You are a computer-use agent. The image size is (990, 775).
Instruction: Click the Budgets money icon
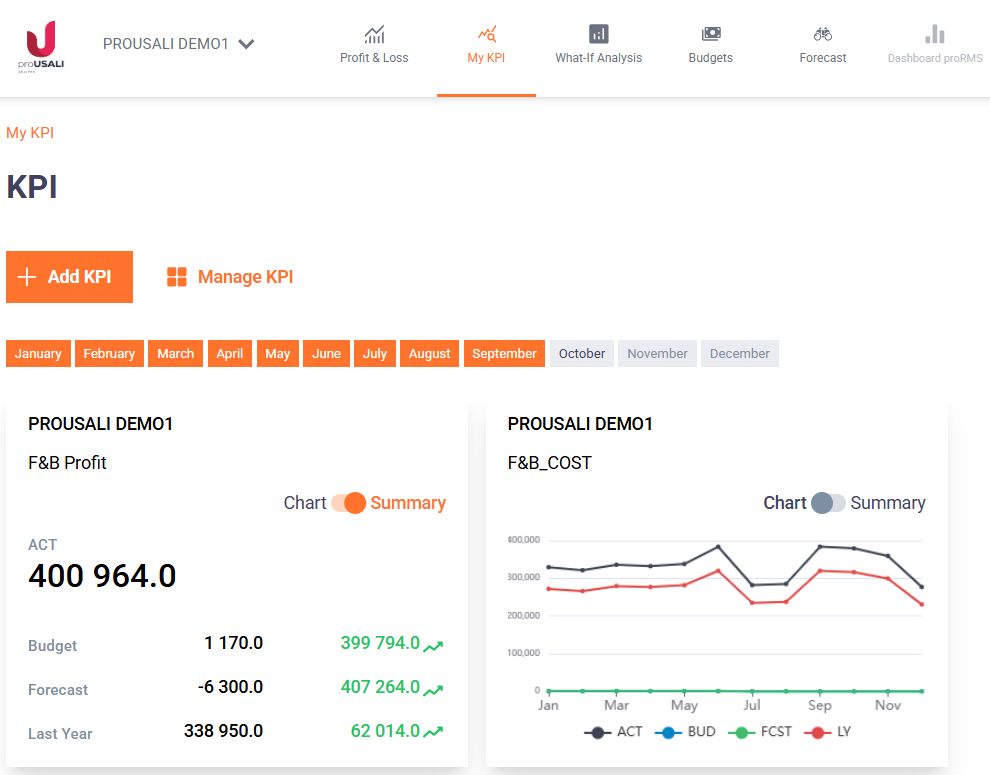pos(710,35)
